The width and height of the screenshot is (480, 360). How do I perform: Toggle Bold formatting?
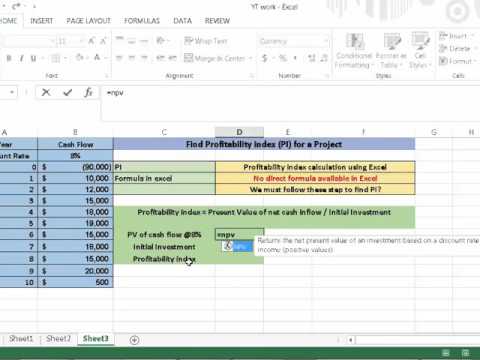tap(9, 59)
